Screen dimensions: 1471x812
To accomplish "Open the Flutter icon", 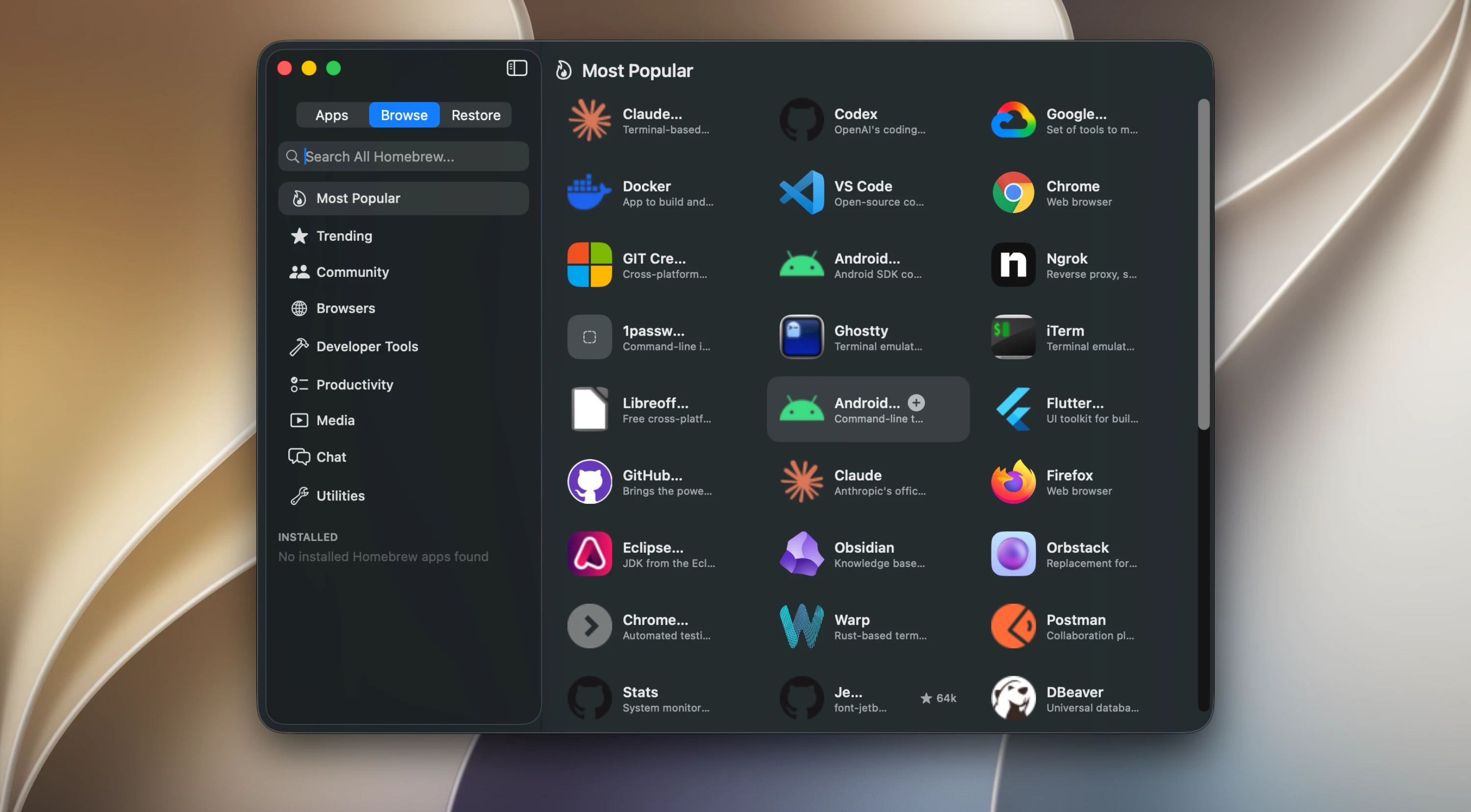I will 1013,409.
